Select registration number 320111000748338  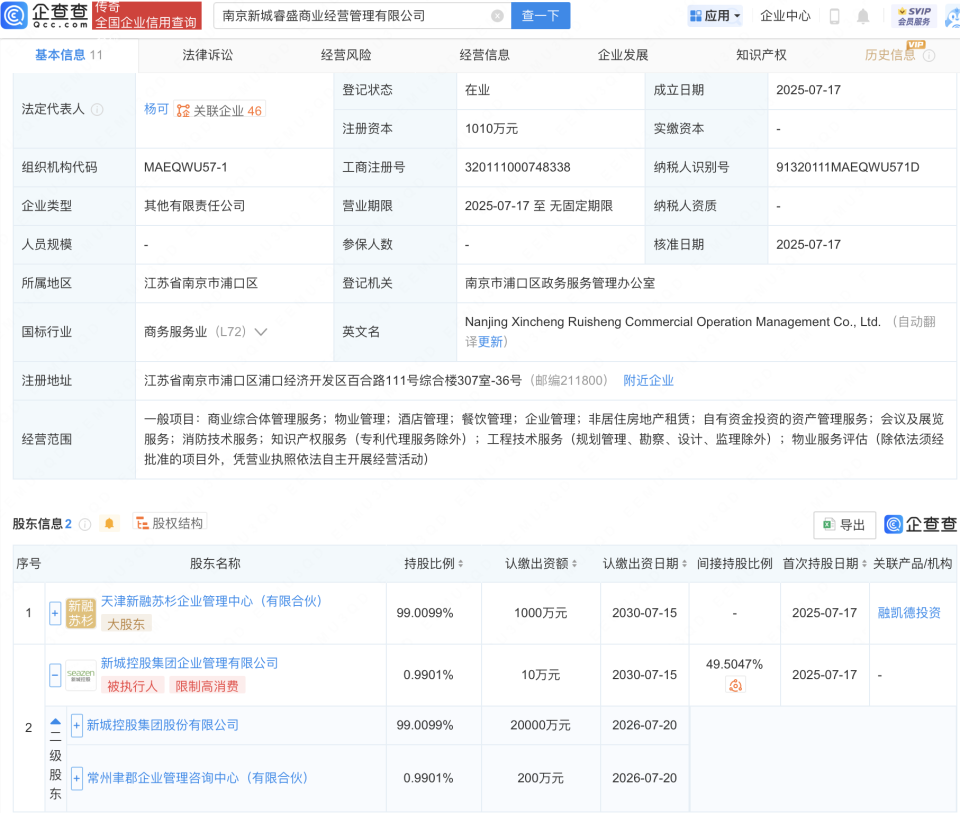(517, 167)
